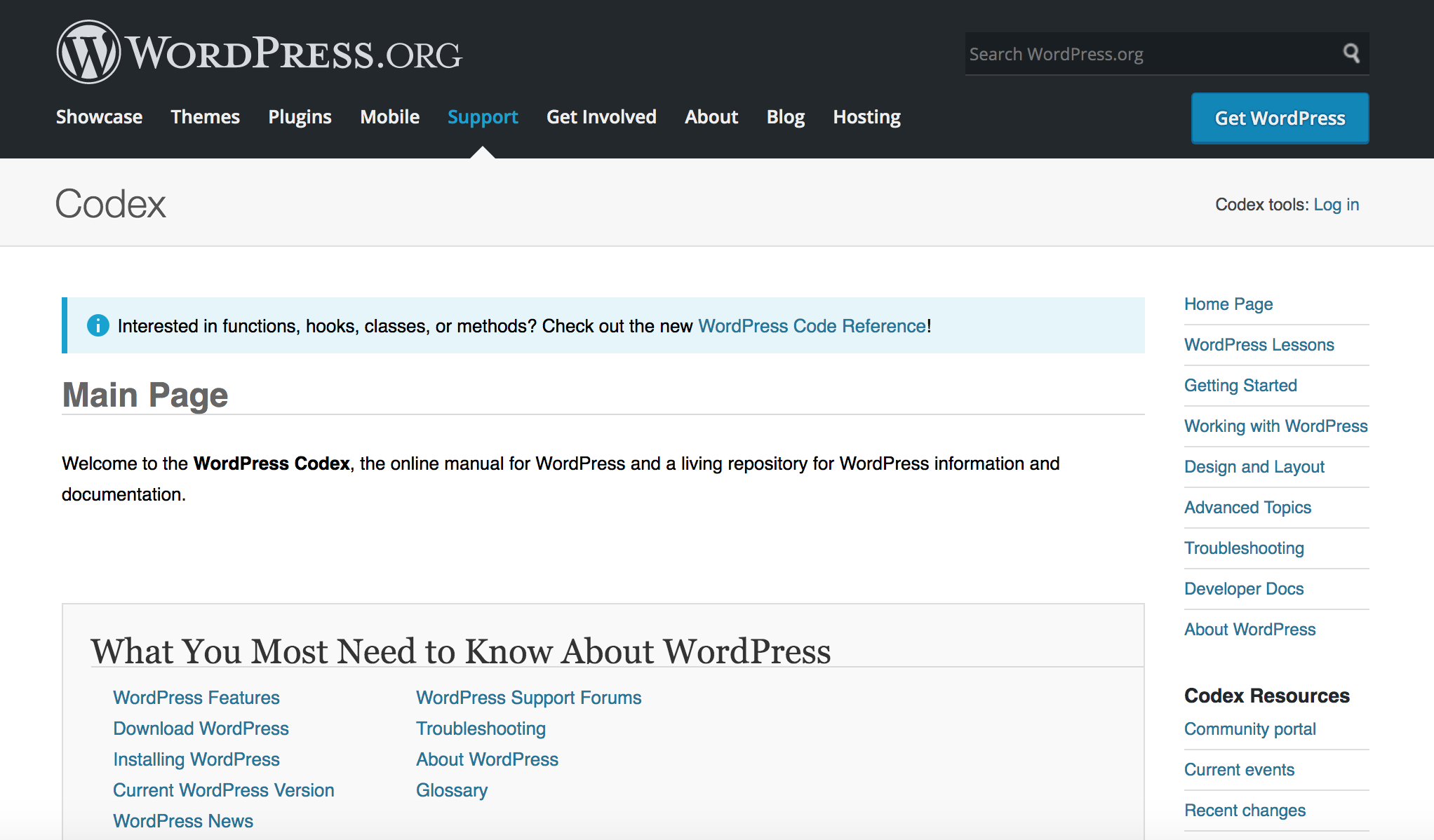The width and height of the screenshot is (1434, 840).
Task: Log in to Codex tools
Action: [1336, 204]
